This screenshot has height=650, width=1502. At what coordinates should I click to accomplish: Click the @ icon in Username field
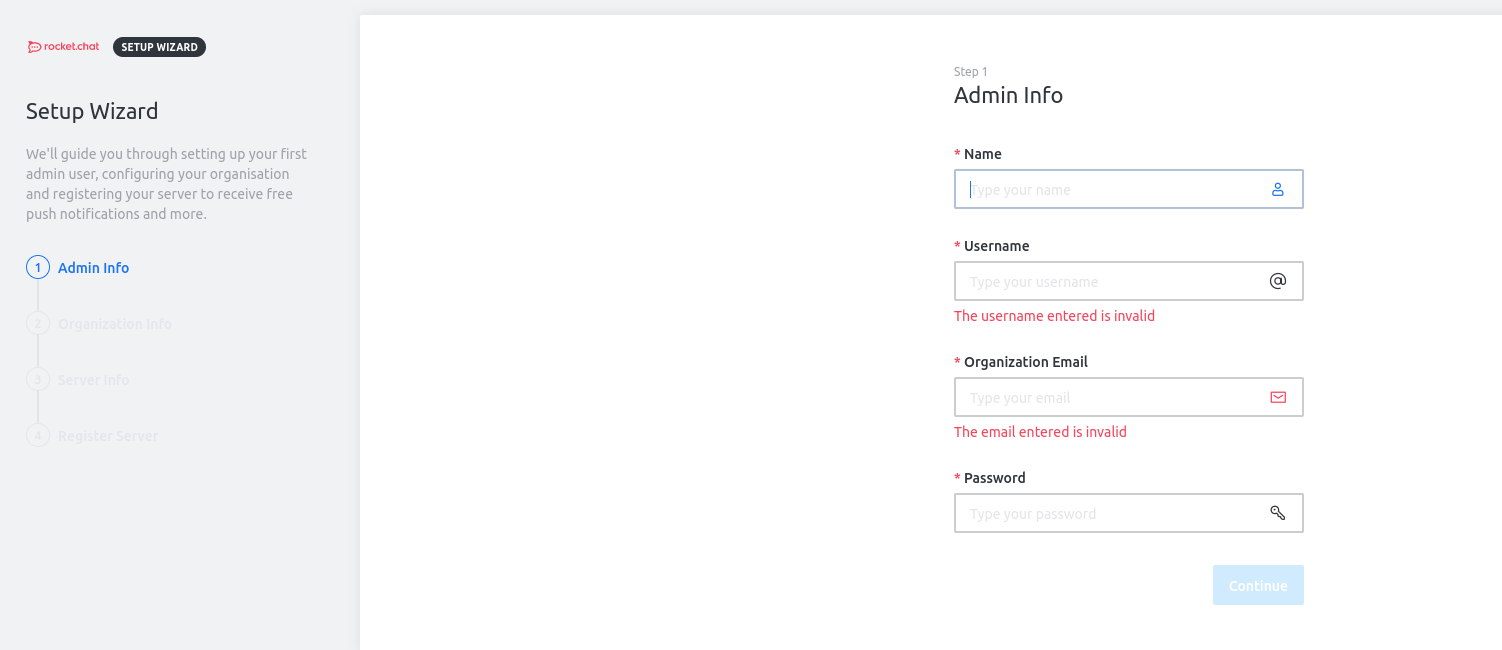pyautogui.click(x=1277, y=282)
